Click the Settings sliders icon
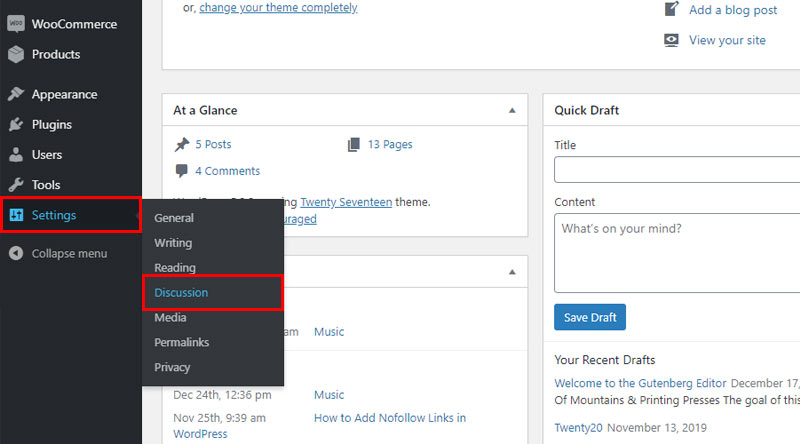 pos(16,215)
